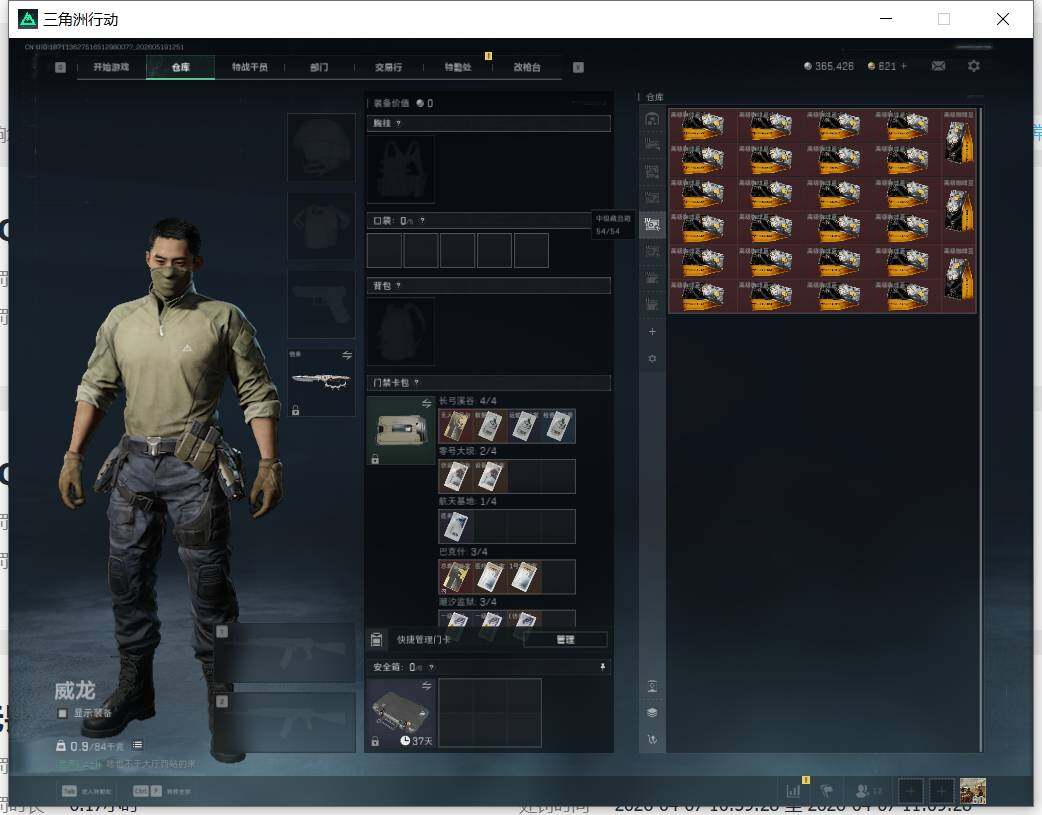Open warehouse sidebar gear settings
This screenshot has height=815, width=1042.
pos(652,359)
